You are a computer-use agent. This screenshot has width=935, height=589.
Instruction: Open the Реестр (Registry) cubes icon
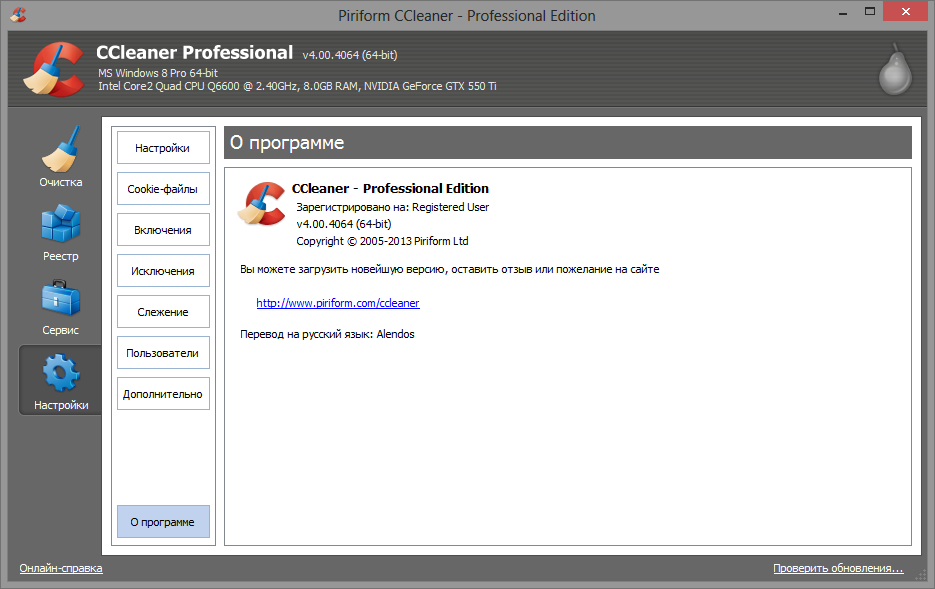60,225
